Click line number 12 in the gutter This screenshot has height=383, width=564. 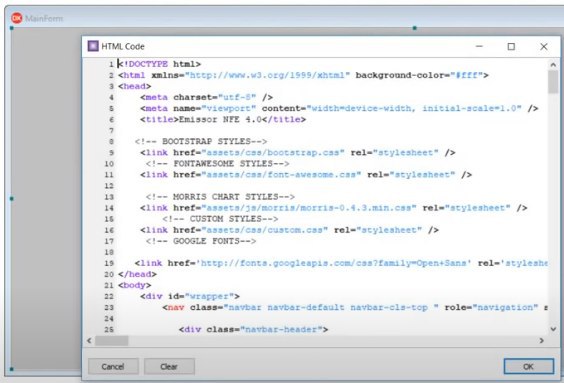click(x=109, y=186)
